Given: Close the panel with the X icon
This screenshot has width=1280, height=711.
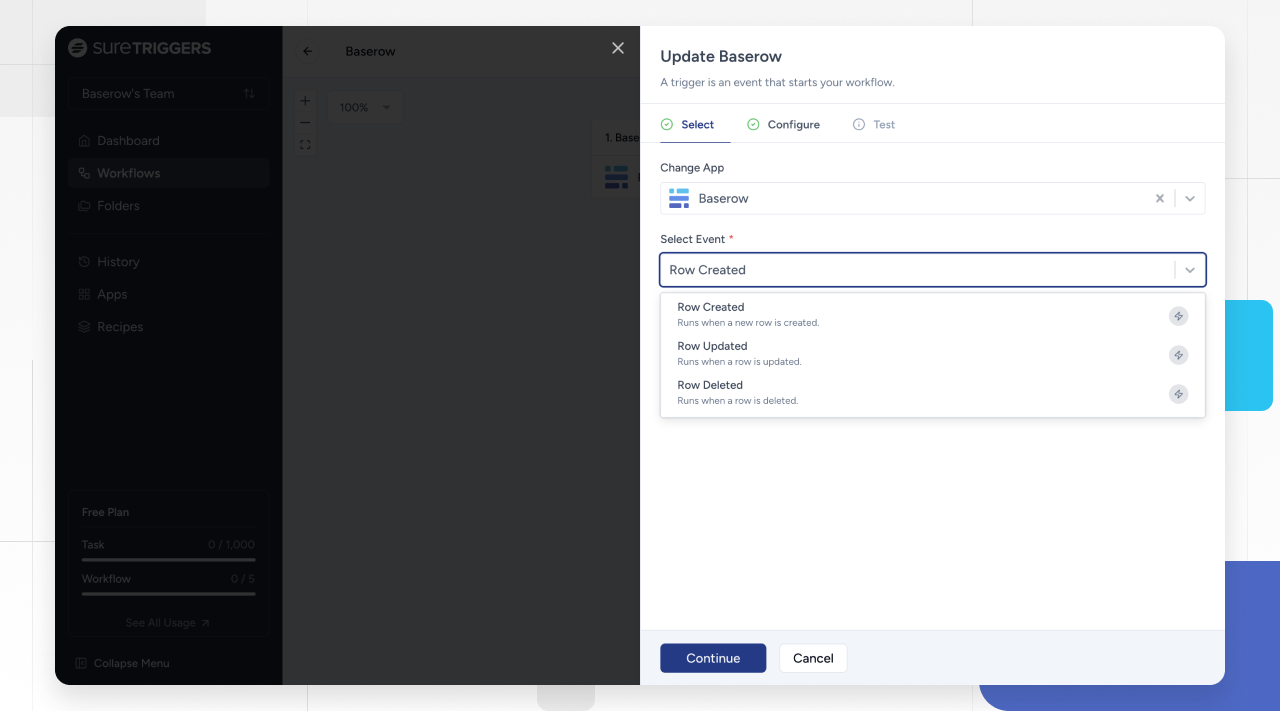Looking at the screenshot, I should [618, 48].
